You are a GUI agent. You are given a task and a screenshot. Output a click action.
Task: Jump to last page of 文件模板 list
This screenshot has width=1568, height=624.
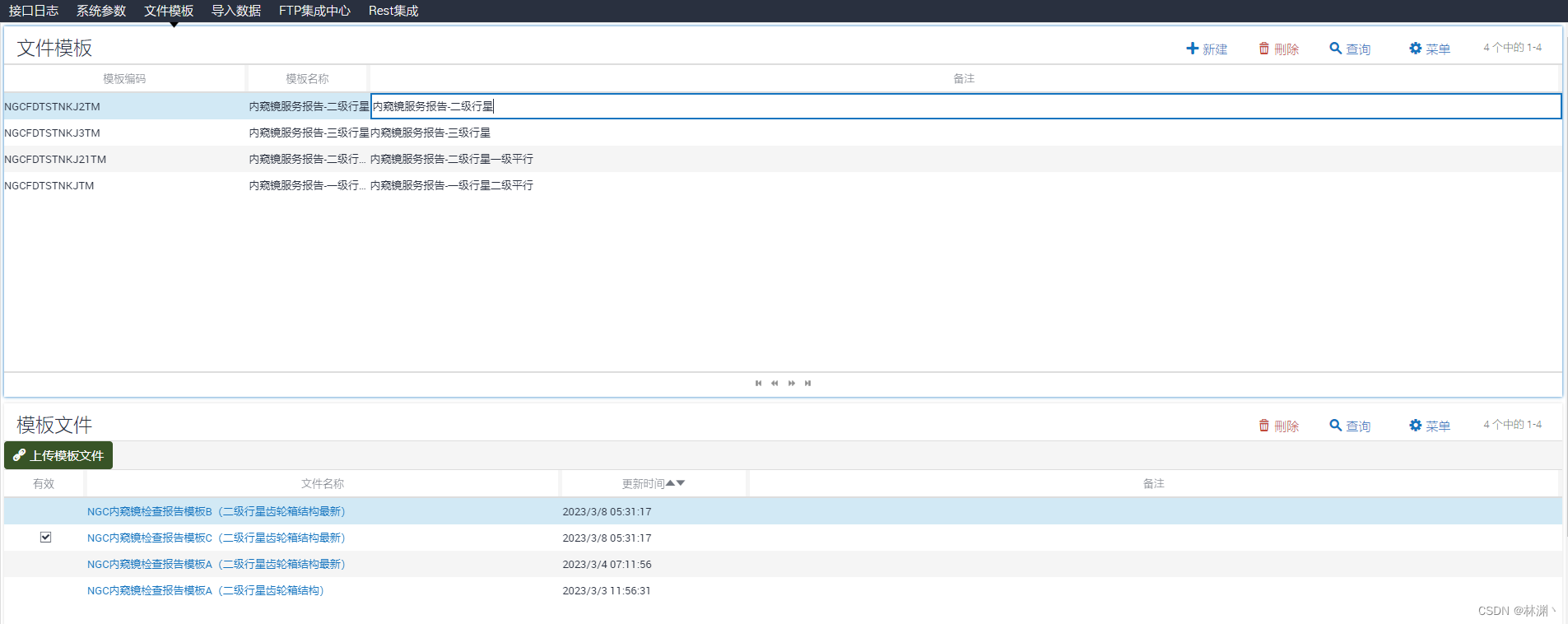(x=808, y=383)
